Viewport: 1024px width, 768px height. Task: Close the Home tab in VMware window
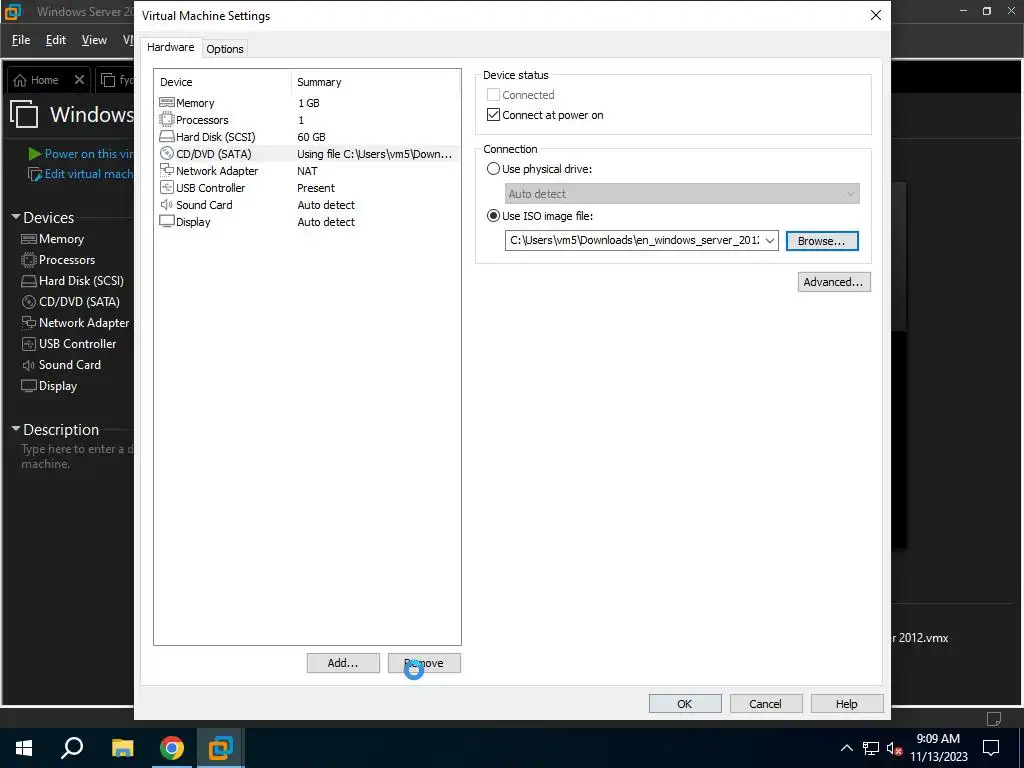(79, 80)
